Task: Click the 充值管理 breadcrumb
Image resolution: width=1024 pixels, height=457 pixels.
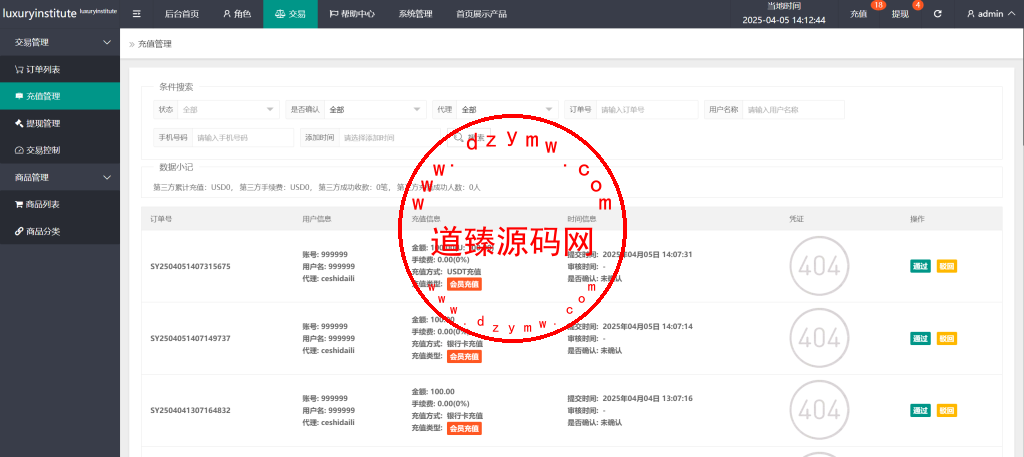Action: (154, 44)
